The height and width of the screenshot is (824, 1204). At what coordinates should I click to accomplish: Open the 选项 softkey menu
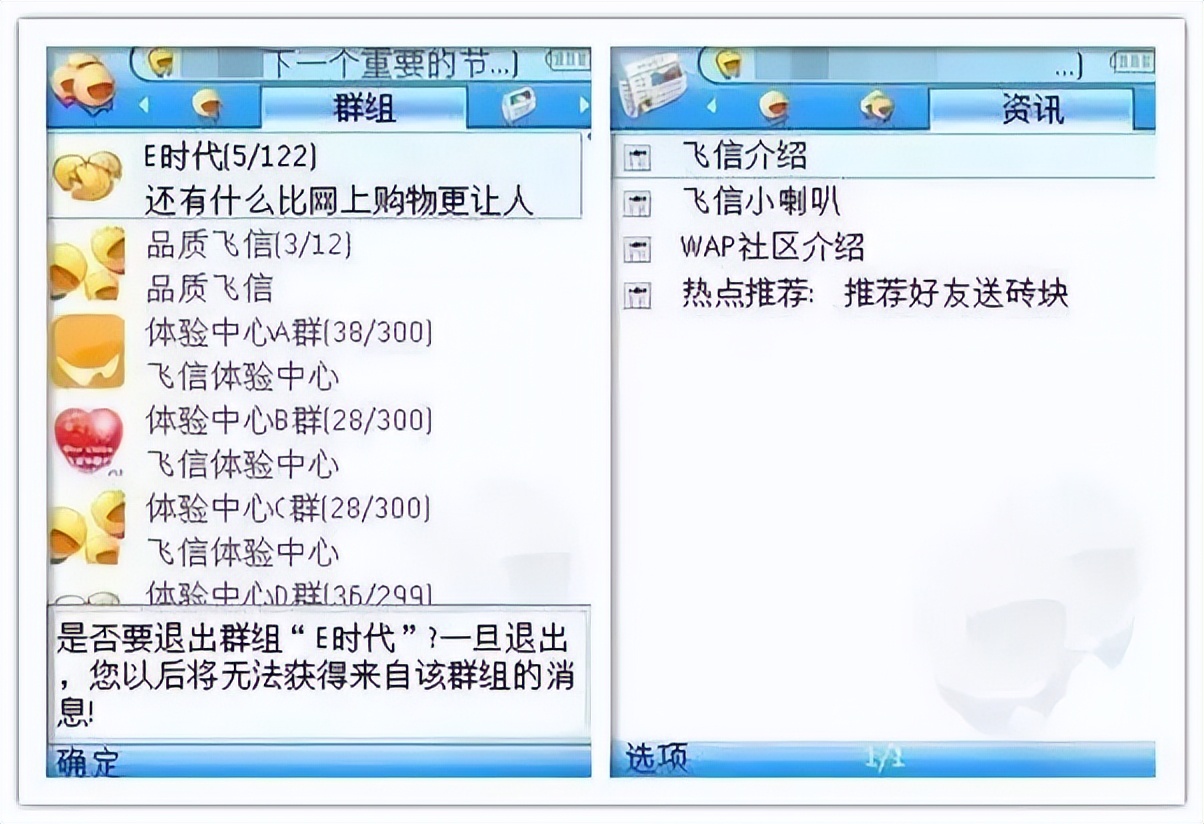click(x=657, y=758)
